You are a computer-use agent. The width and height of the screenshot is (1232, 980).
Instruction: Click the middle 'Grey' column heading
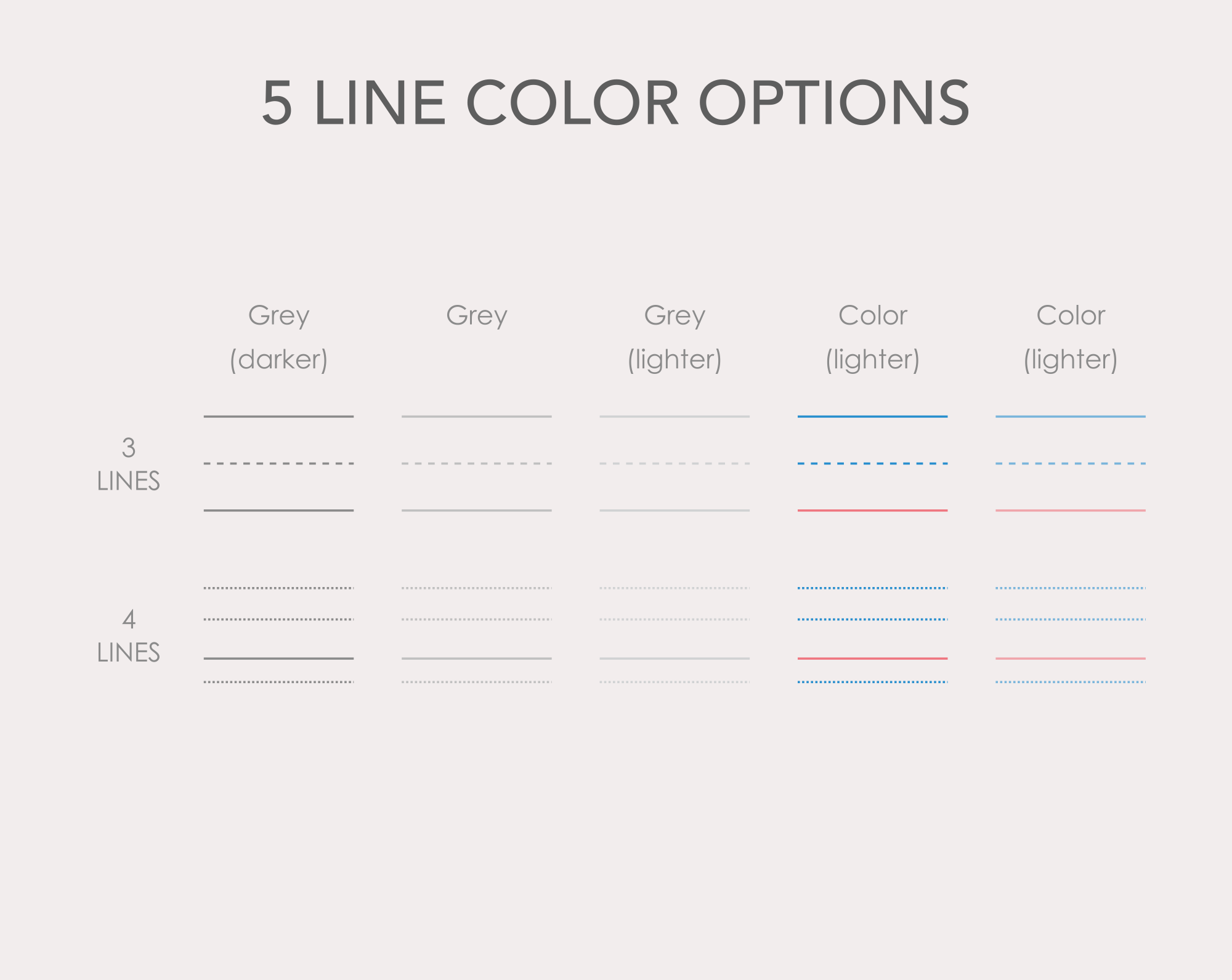(477, 316)
